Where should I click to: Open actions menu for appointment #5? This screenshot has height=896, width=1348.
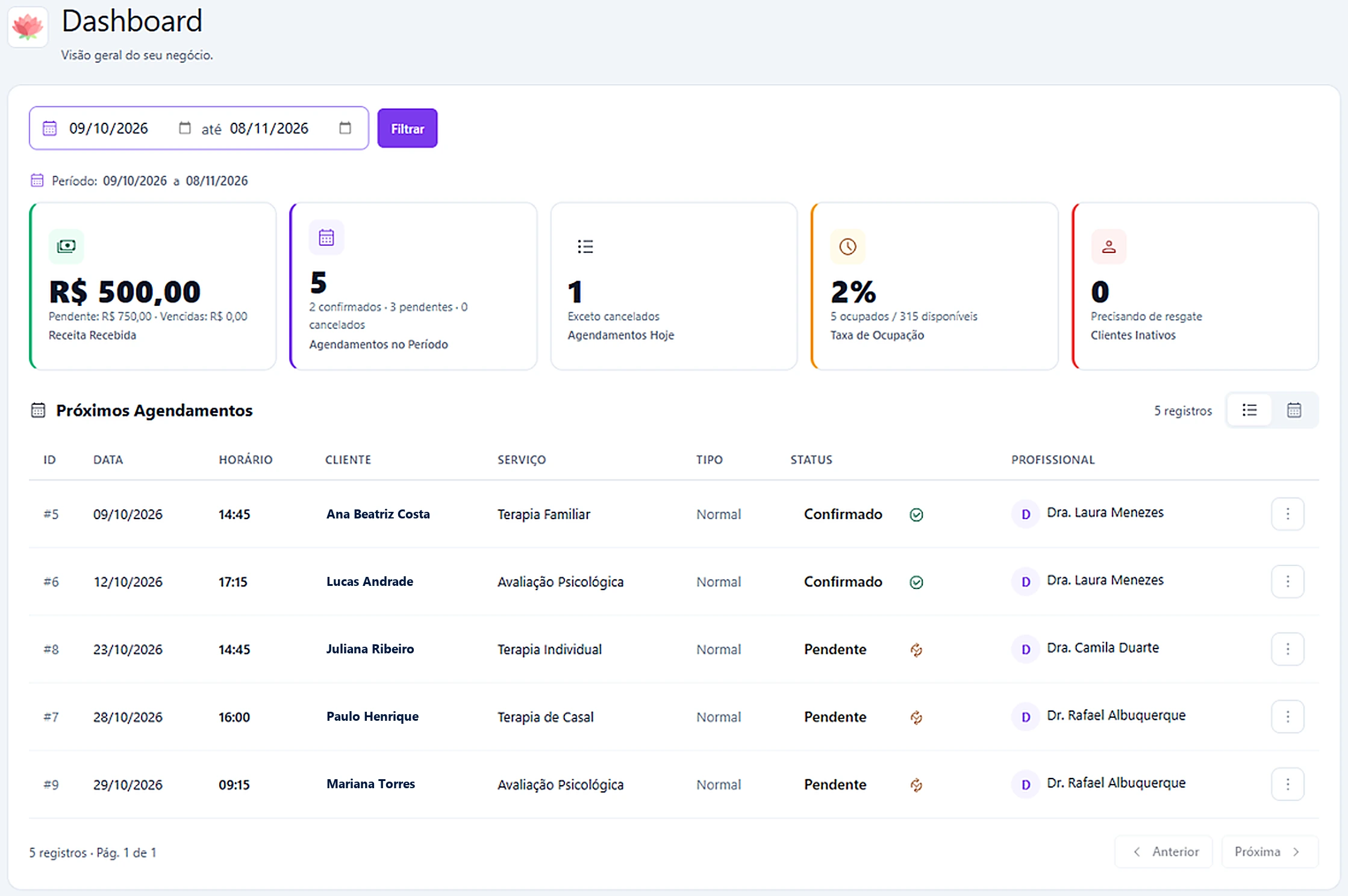pos(1288,514)
